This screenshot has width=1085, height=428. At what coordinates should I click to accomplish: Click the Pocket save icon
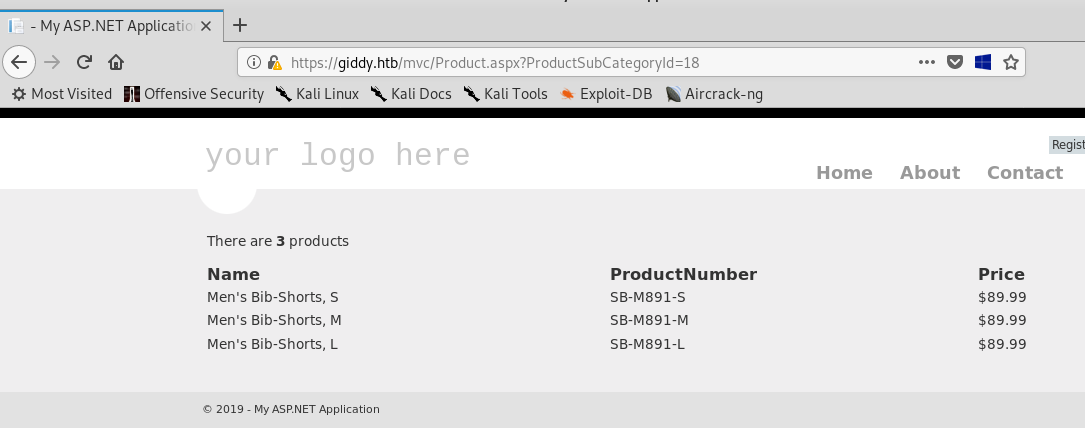click(955, 62)
